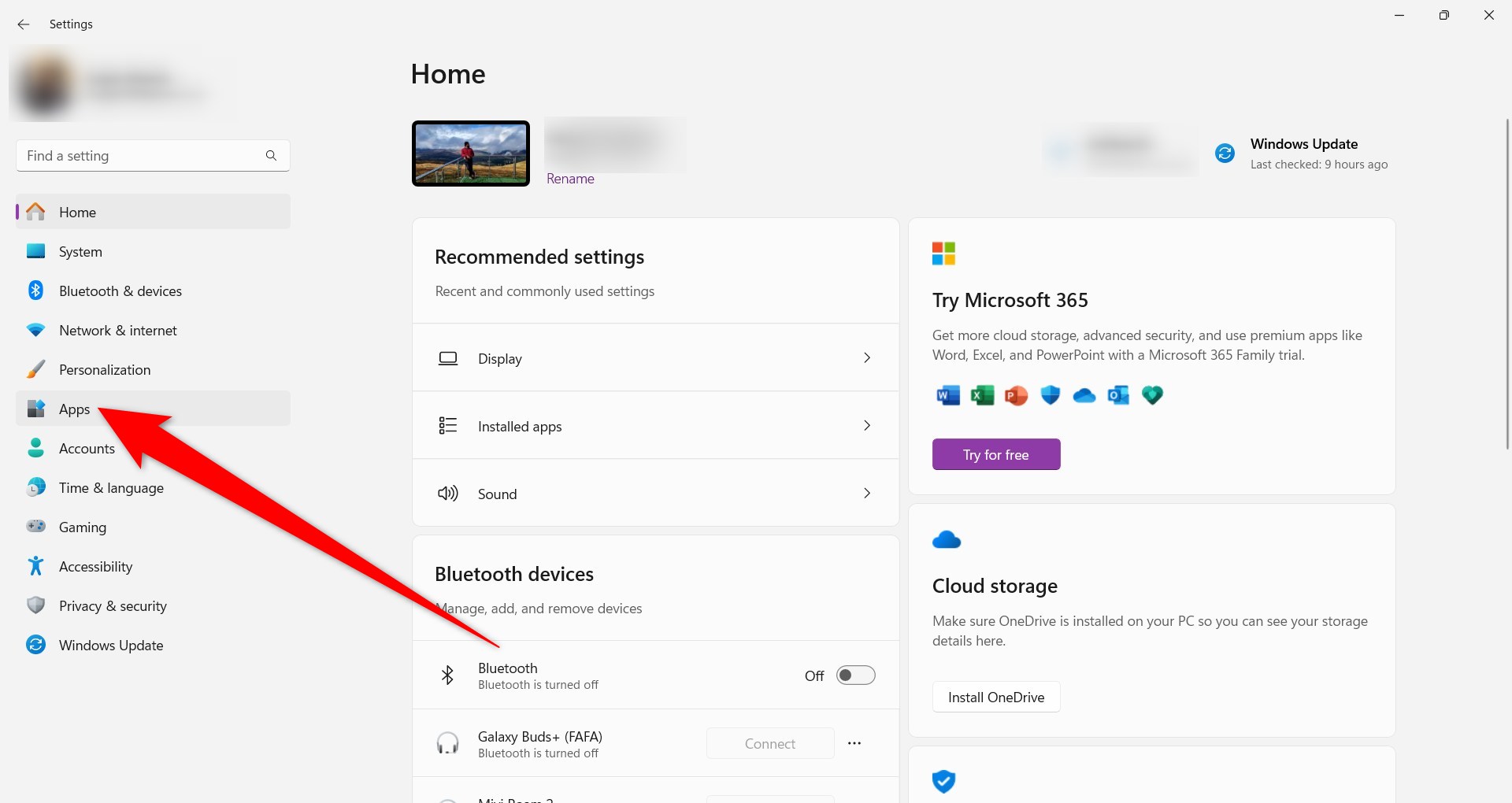Open Display settings via its chevron
Image resolution: width=1512 pixels, height=803 pixels.
tap(867, 358)
